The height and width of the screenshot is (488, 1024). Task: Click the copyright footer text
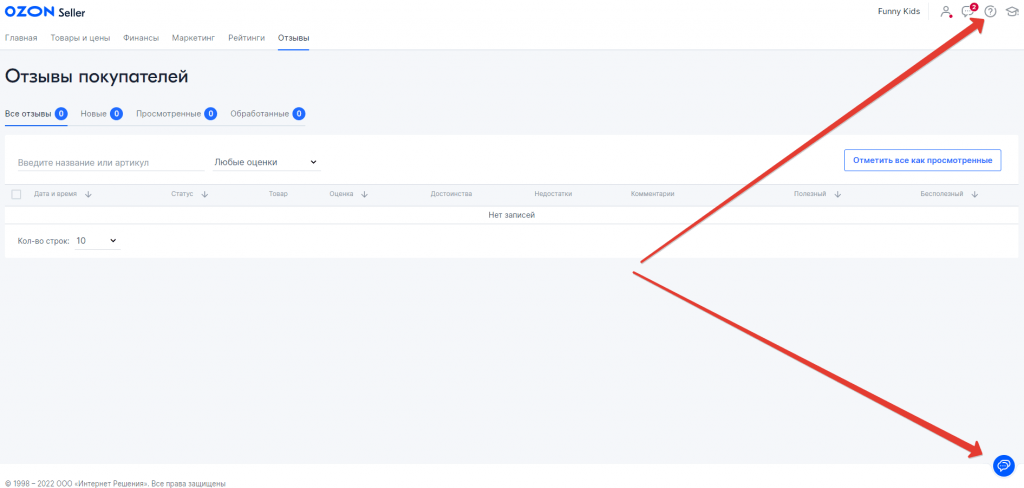pyautogui.click(x=115, y=483)
